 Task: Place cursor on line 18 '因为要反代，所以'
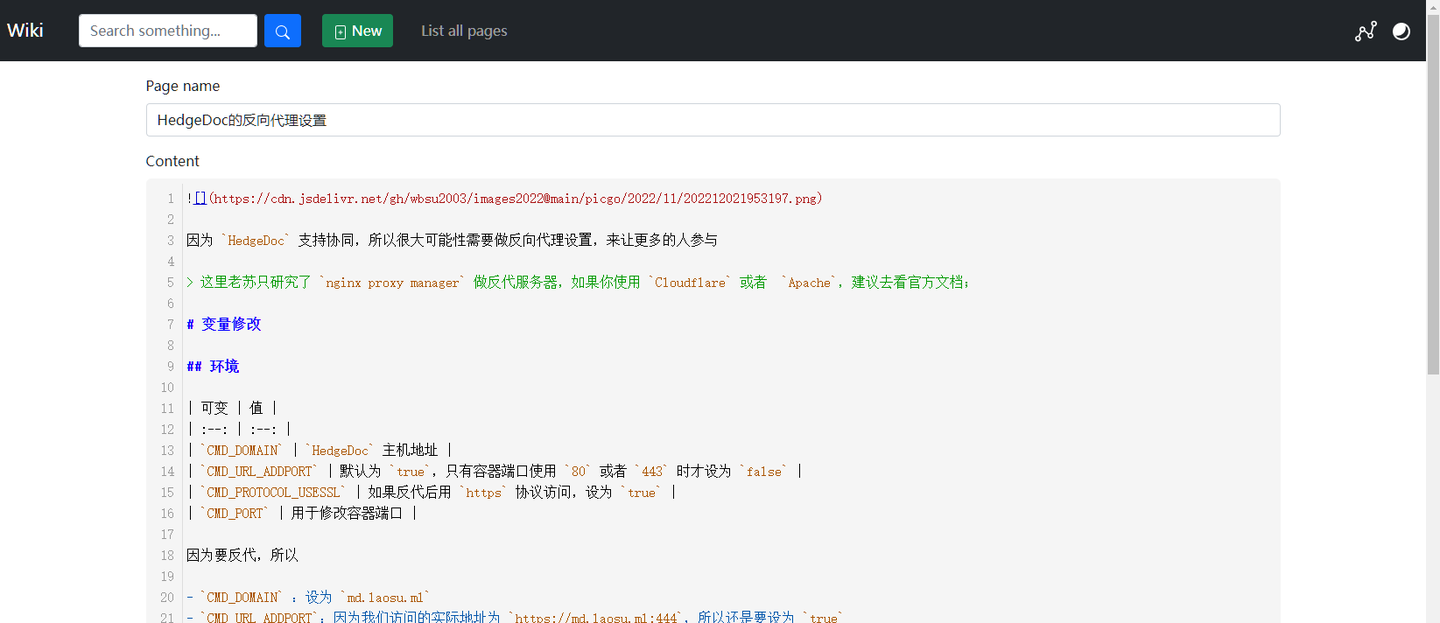(215, 554)
